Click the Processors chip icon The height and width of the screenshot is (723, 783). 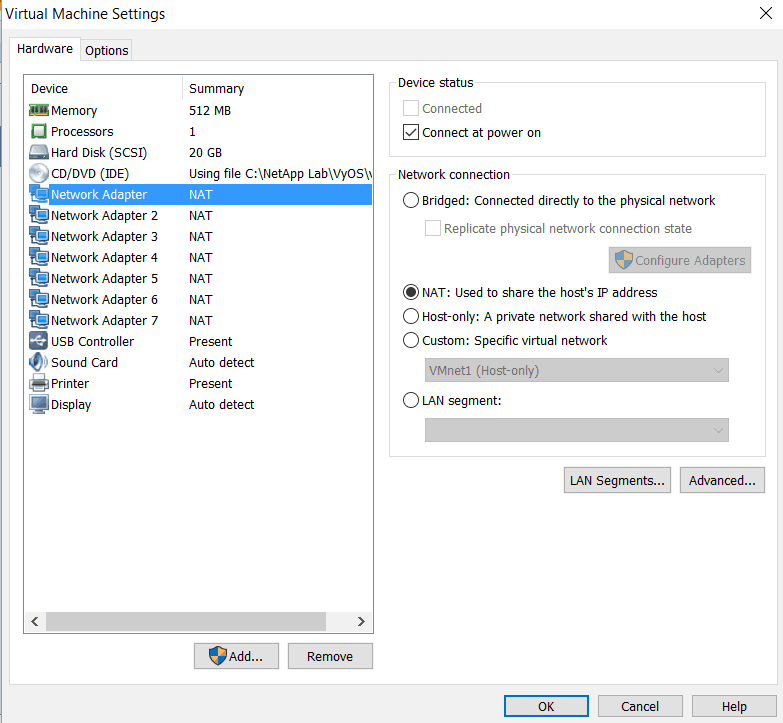(39, 131)
